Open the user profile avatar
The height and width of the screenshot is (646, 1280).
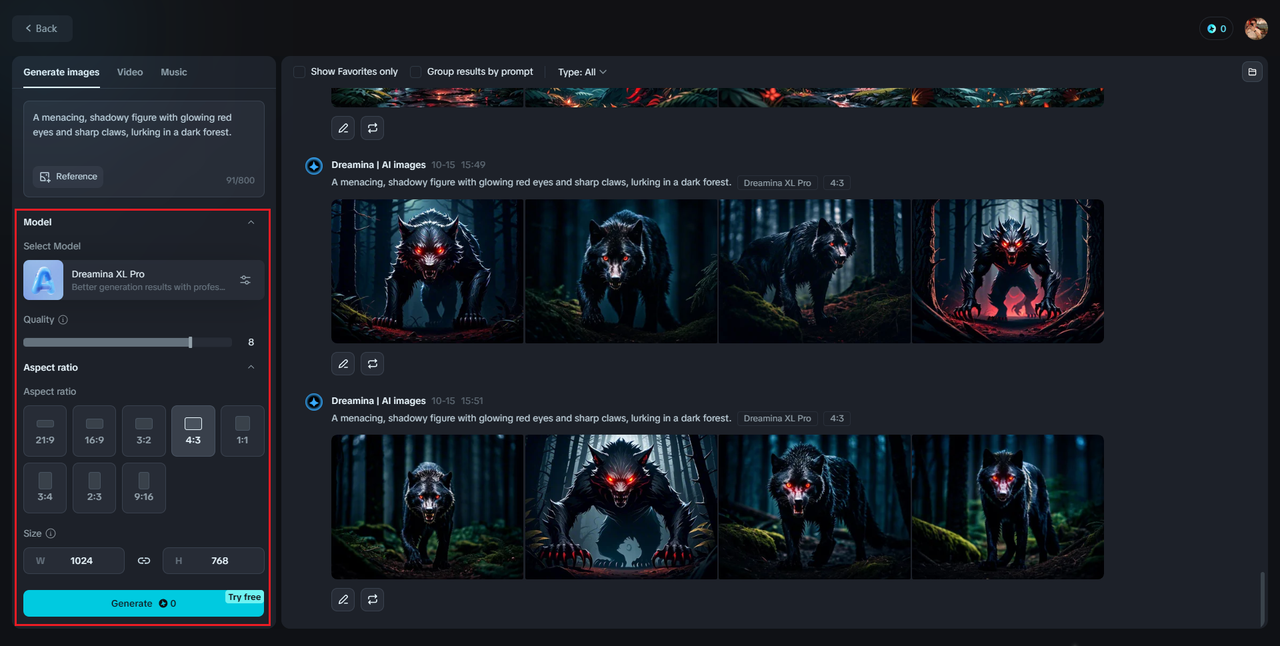(x=1256, y=29)
